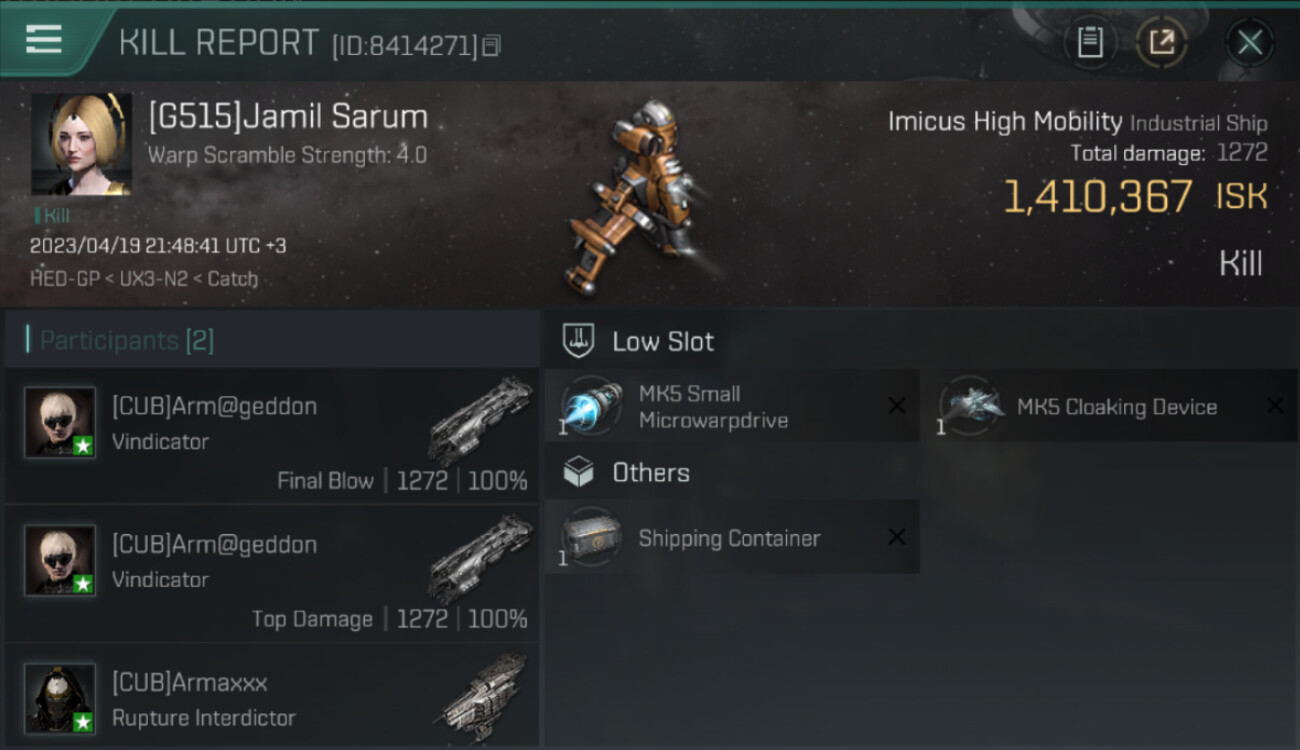
Task: Click the X beside Shipping Container
Action: click(897, 537)
